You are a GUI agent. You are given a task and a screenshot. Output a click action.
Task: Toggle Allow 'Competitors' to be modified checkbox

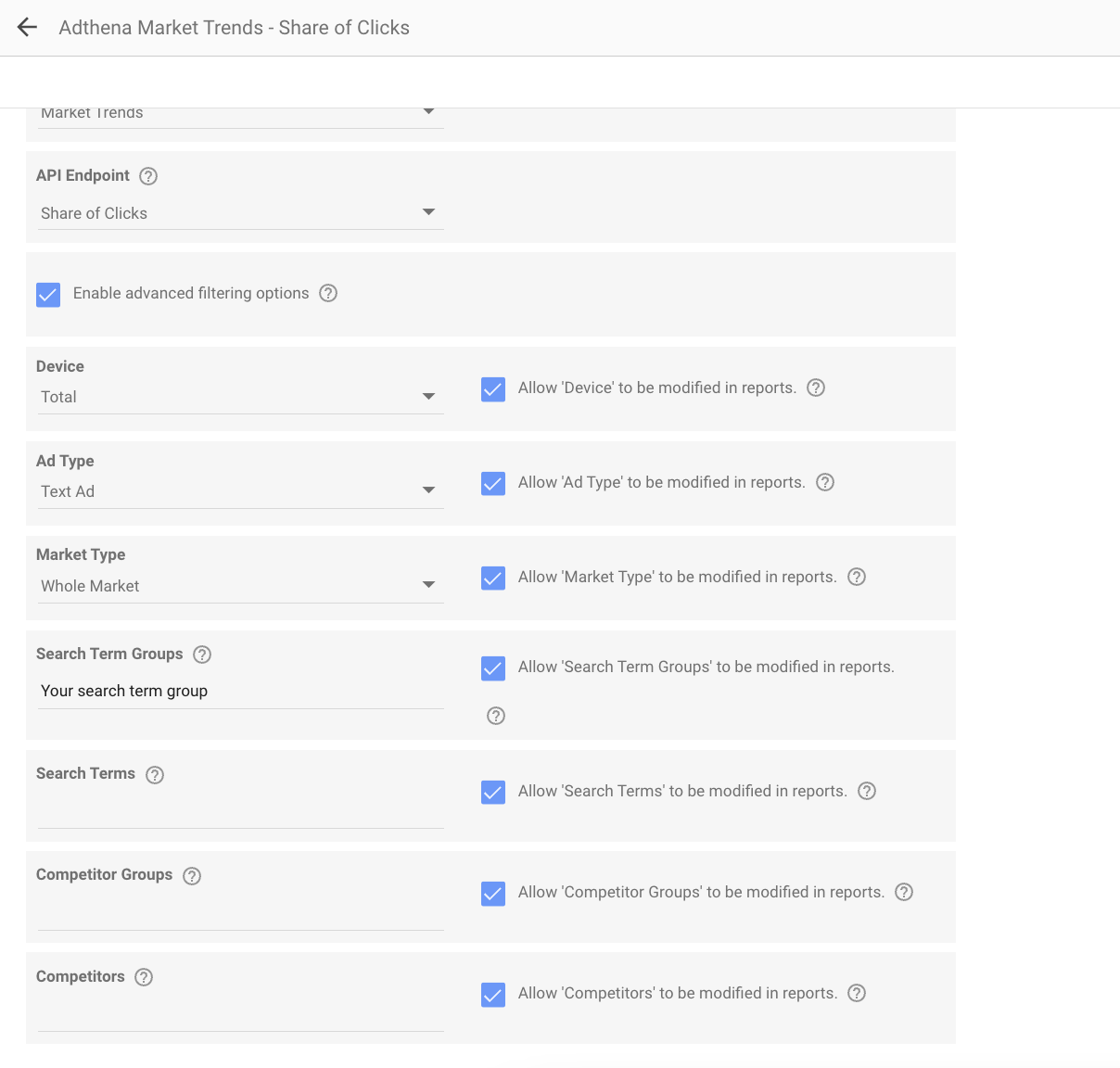(x=493, y=995)
